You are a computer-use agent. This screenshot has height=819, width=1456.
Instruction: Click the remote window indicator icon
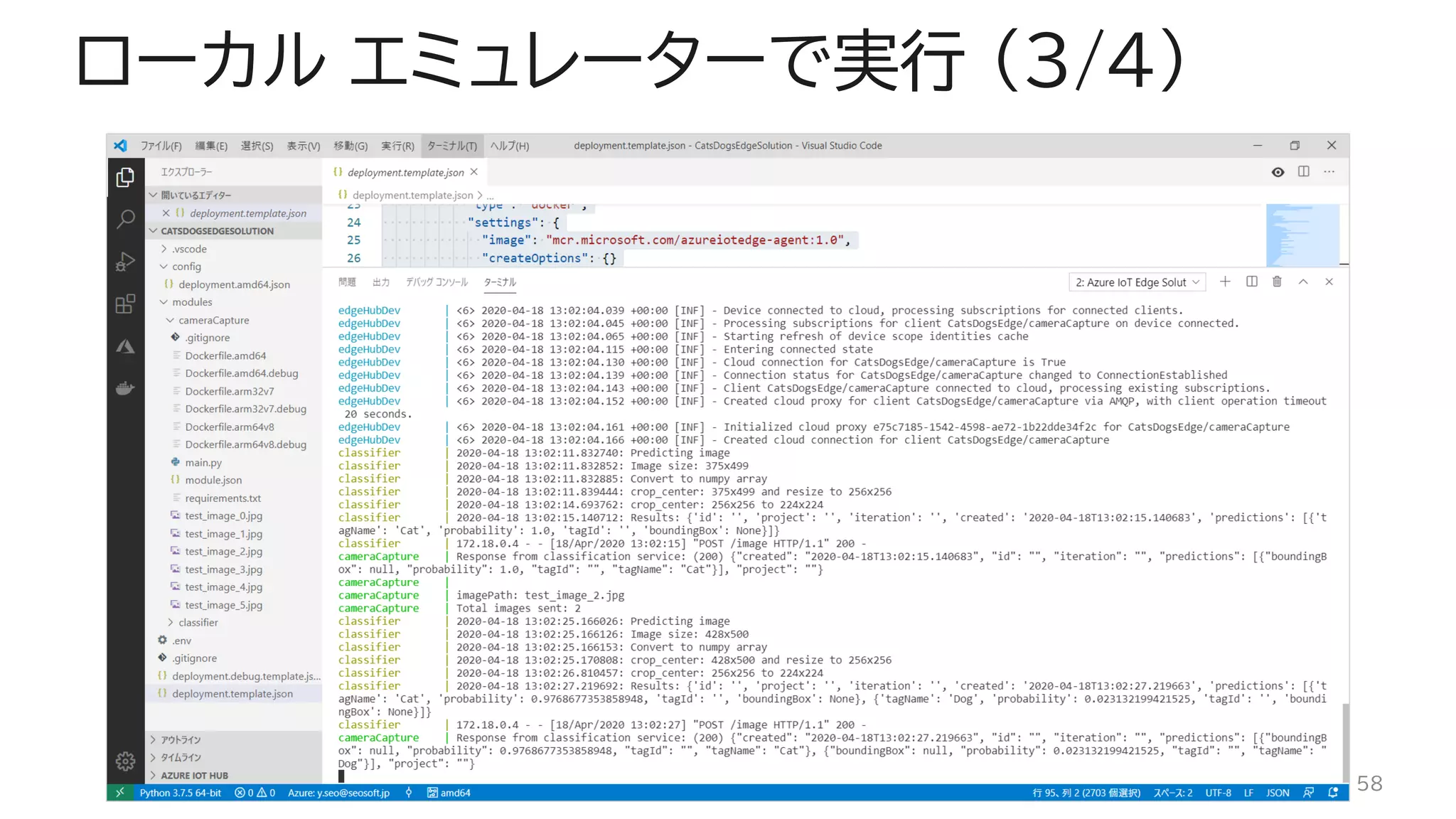(x=120, y=793)
